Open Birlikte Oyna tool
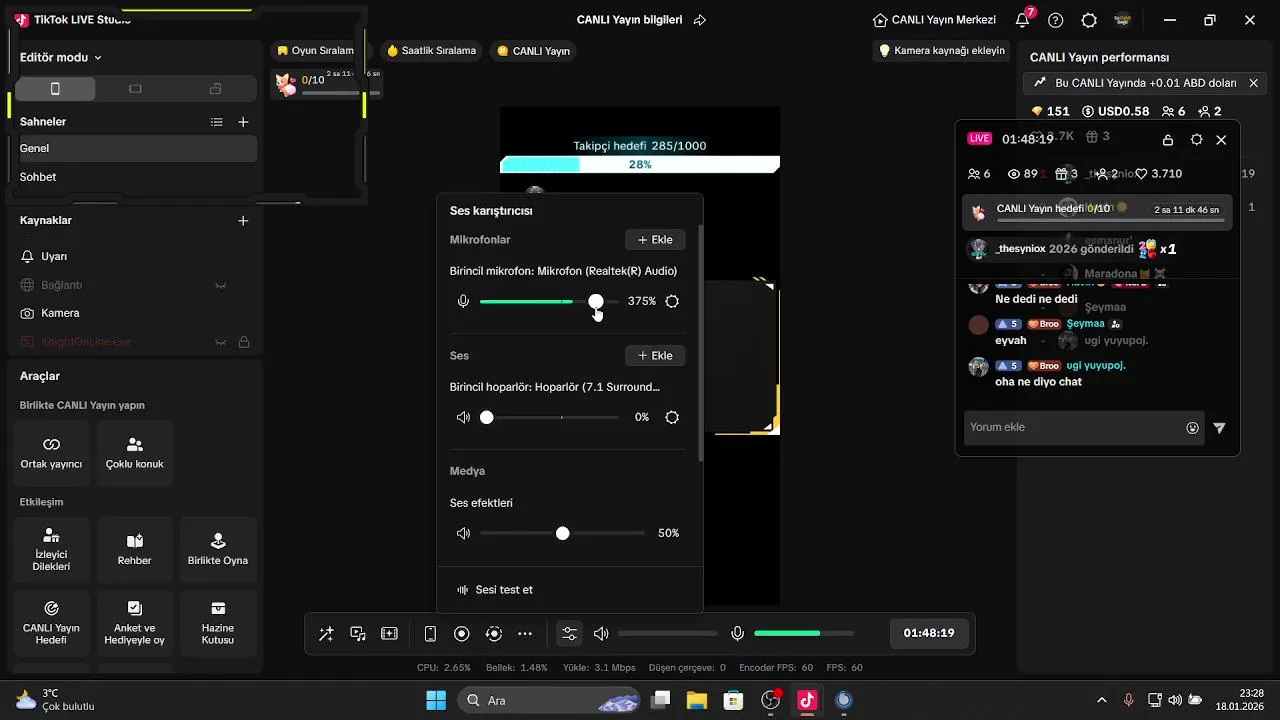The height and width of the screenshot is (720, 1280). tap(218, 550)
